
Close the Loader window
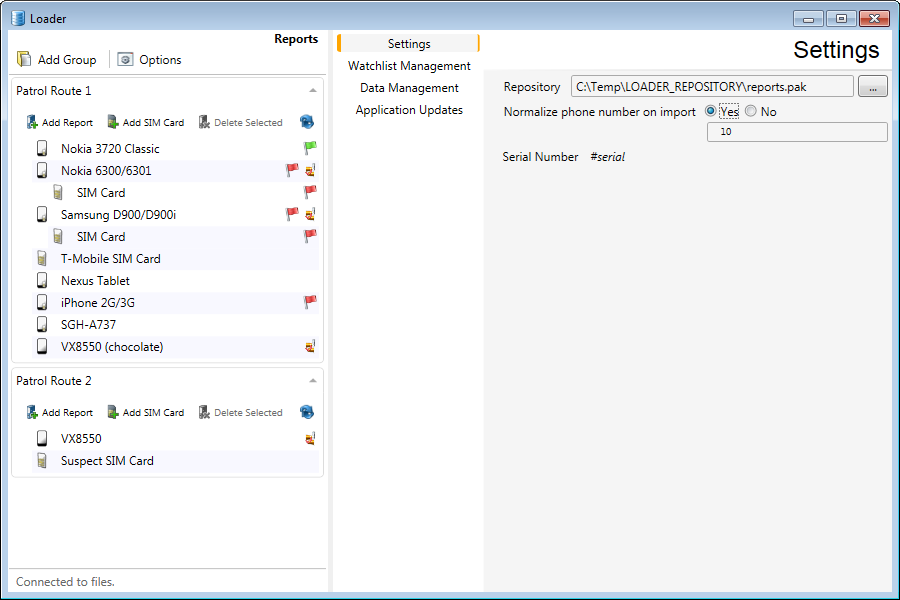(874, 19)
